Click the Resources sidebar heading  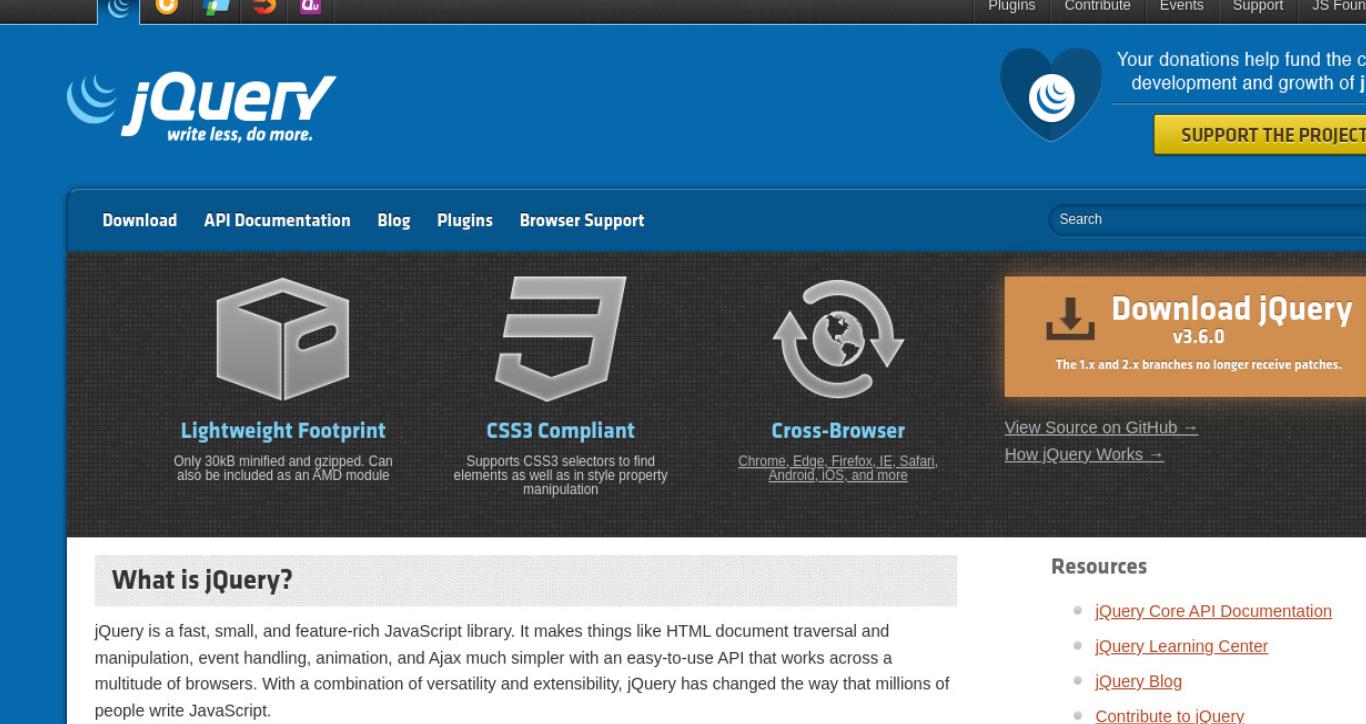pos(1099,566)
